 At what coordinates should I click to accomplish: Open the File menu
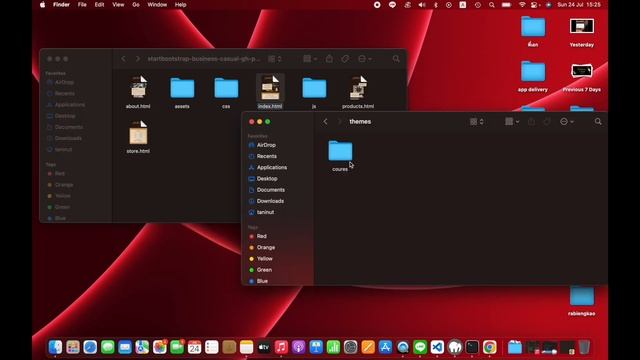[82, 4]
